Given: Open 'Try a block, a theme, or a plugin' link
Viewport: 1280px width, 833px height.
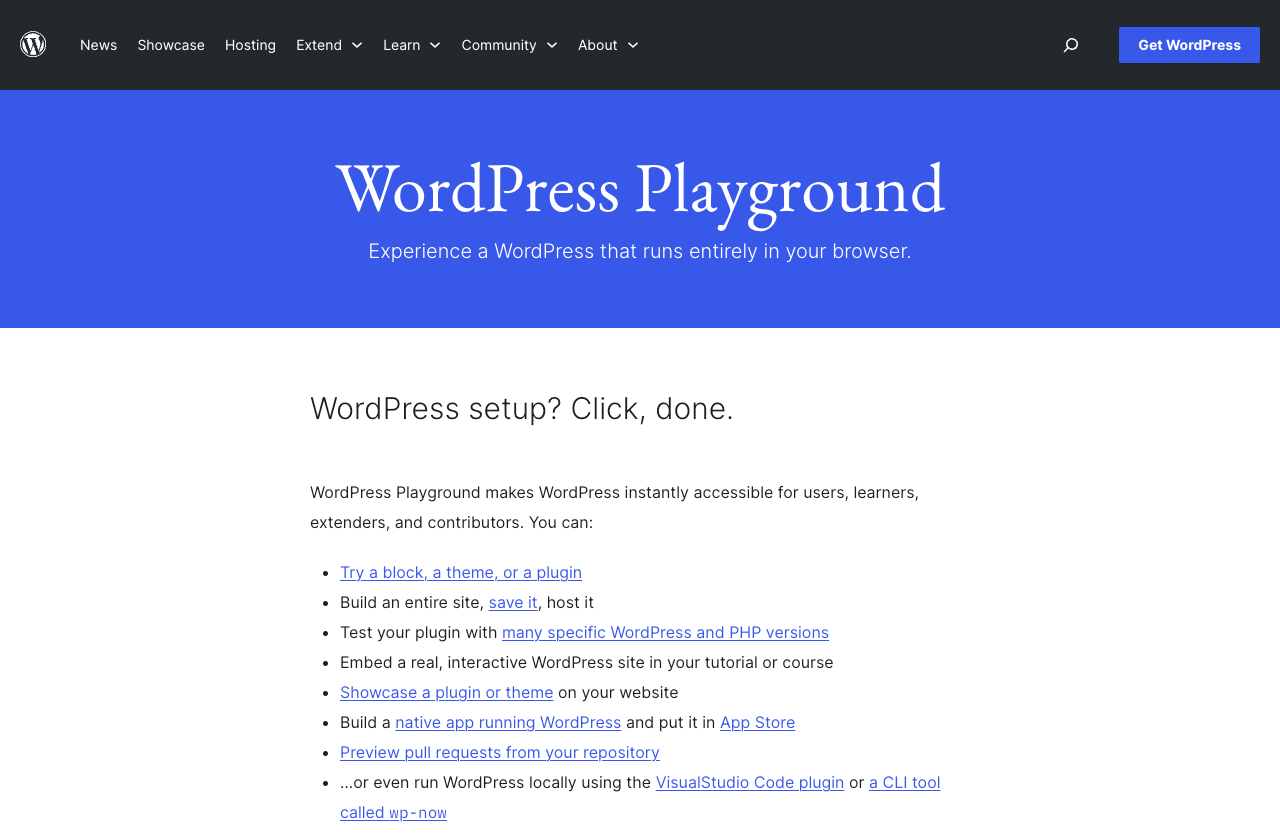Looking at the screenshot, I should tap(461, 572).
